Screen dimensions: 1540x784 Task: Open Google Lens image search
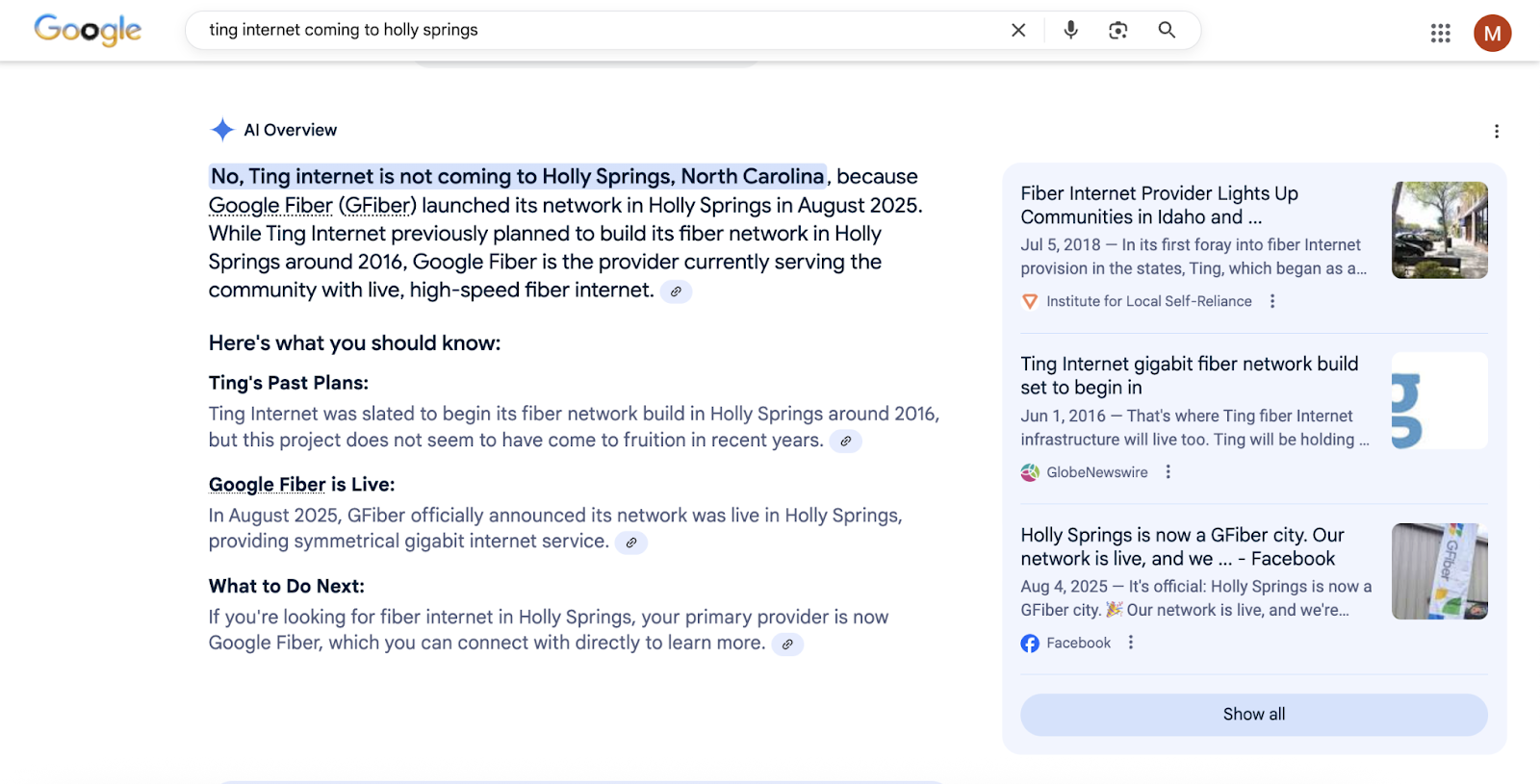click(x=1118, y=30)
